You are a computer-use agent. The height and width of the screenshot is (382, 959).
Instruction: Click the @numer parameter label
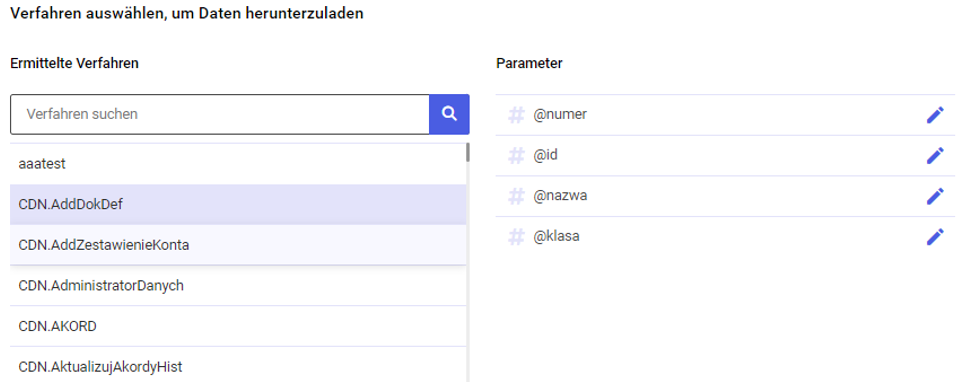coord(560,114)
